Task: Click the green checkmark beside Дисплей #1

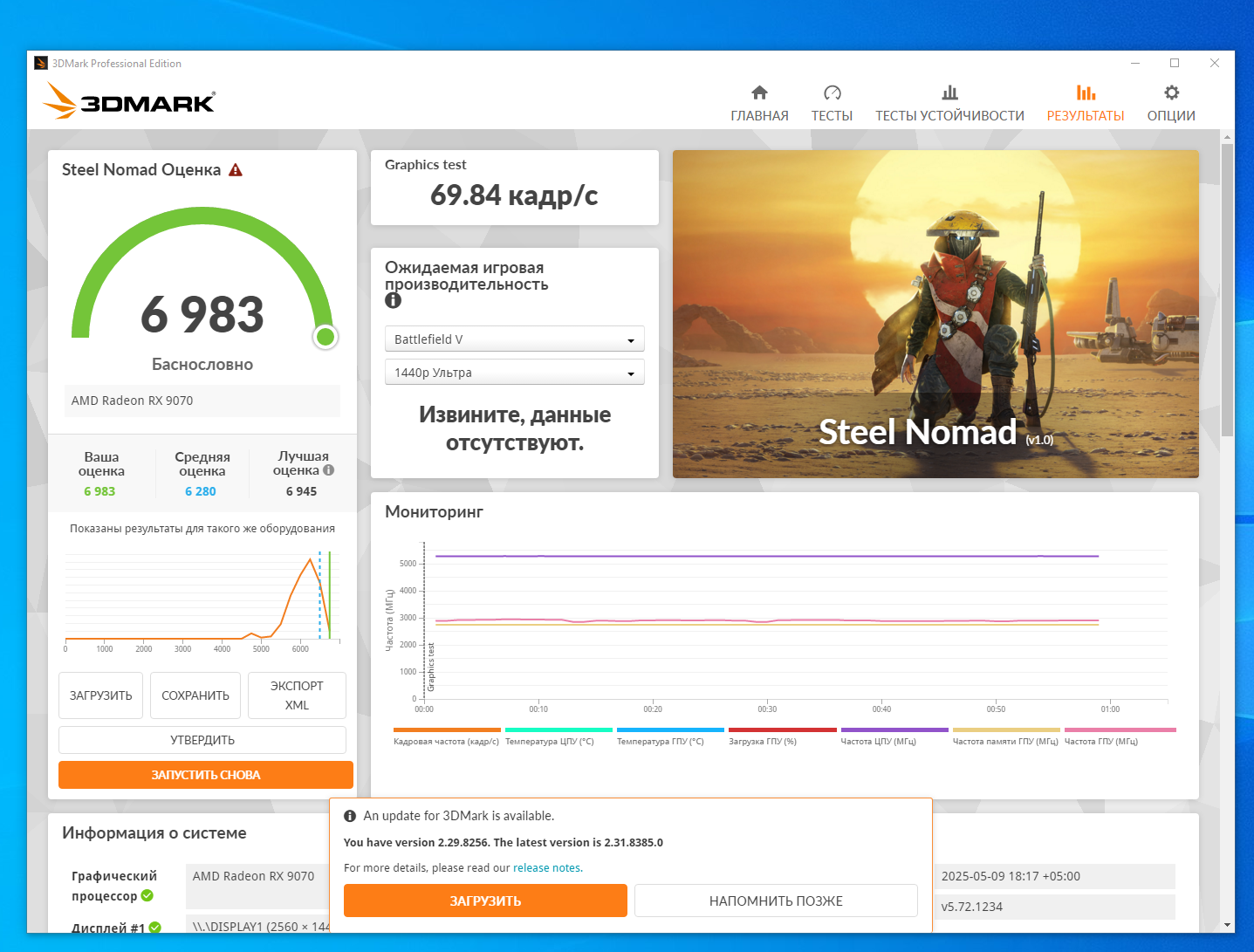Action: point(155,928)
